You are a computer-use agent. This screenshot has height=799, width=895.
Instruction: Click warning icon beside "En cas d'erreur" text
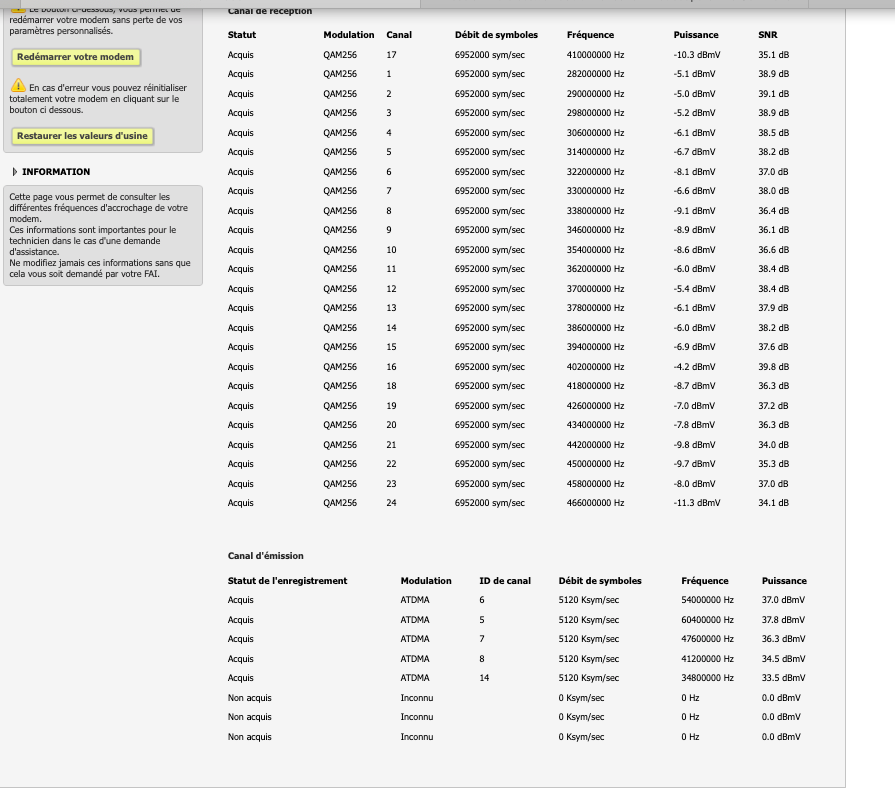(18, 87)
